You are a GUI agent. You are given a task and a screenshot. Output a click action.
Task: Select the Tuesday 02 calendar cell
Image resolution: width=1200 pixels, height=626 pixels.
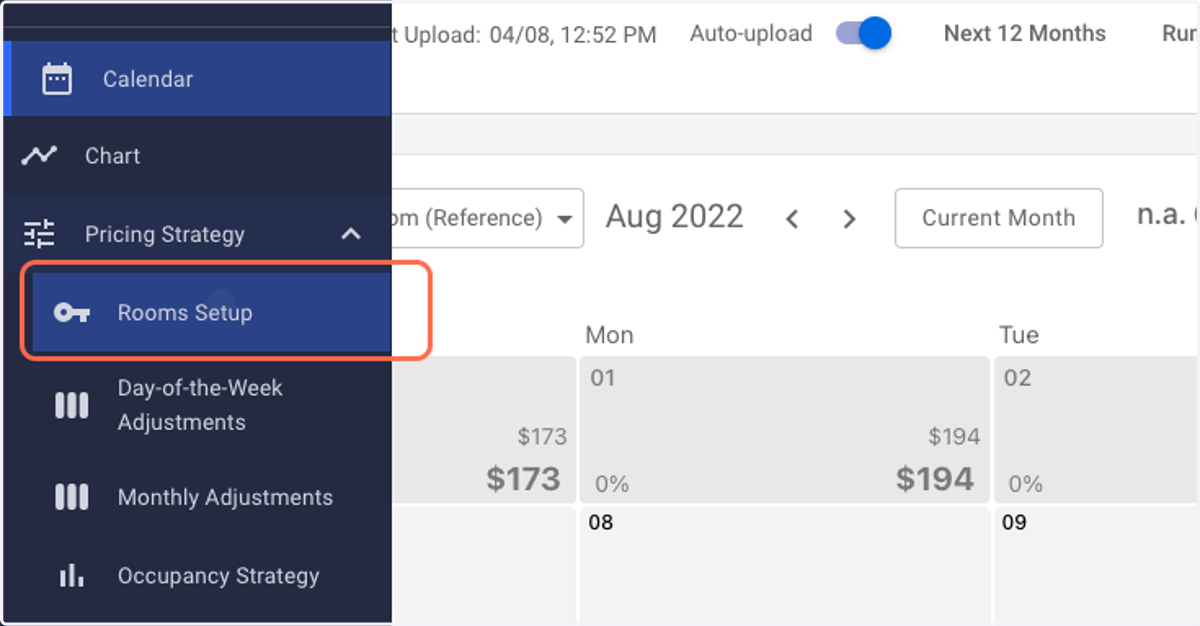coord(1097,429)
